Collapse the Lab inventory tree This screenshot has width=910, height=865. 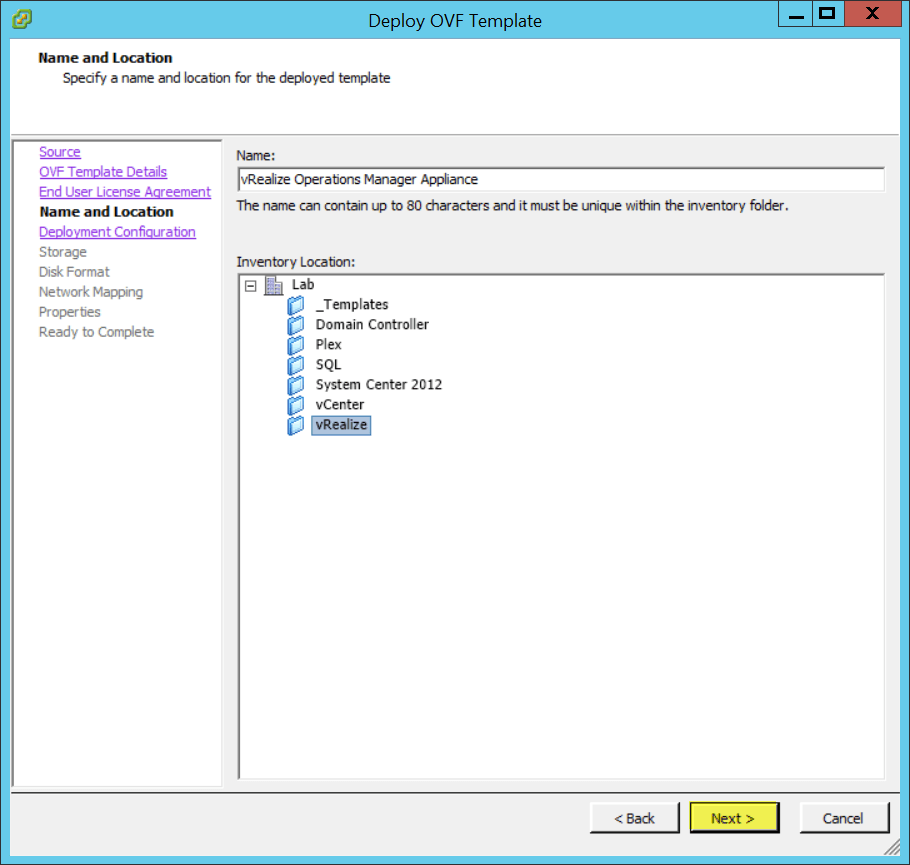pos(252,284)
